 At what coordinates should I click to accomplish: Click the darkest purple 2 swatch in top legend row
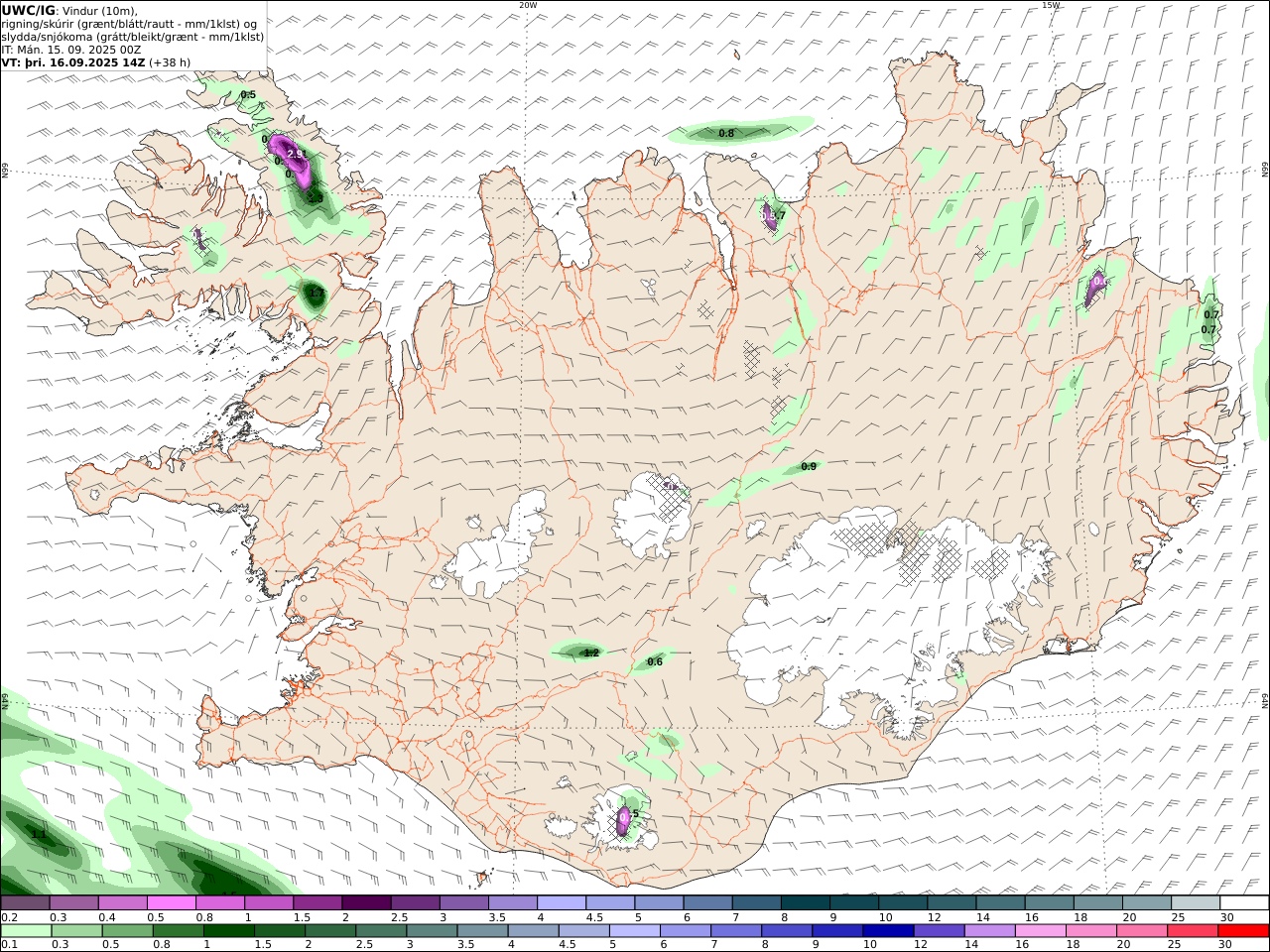click(365, 903)
